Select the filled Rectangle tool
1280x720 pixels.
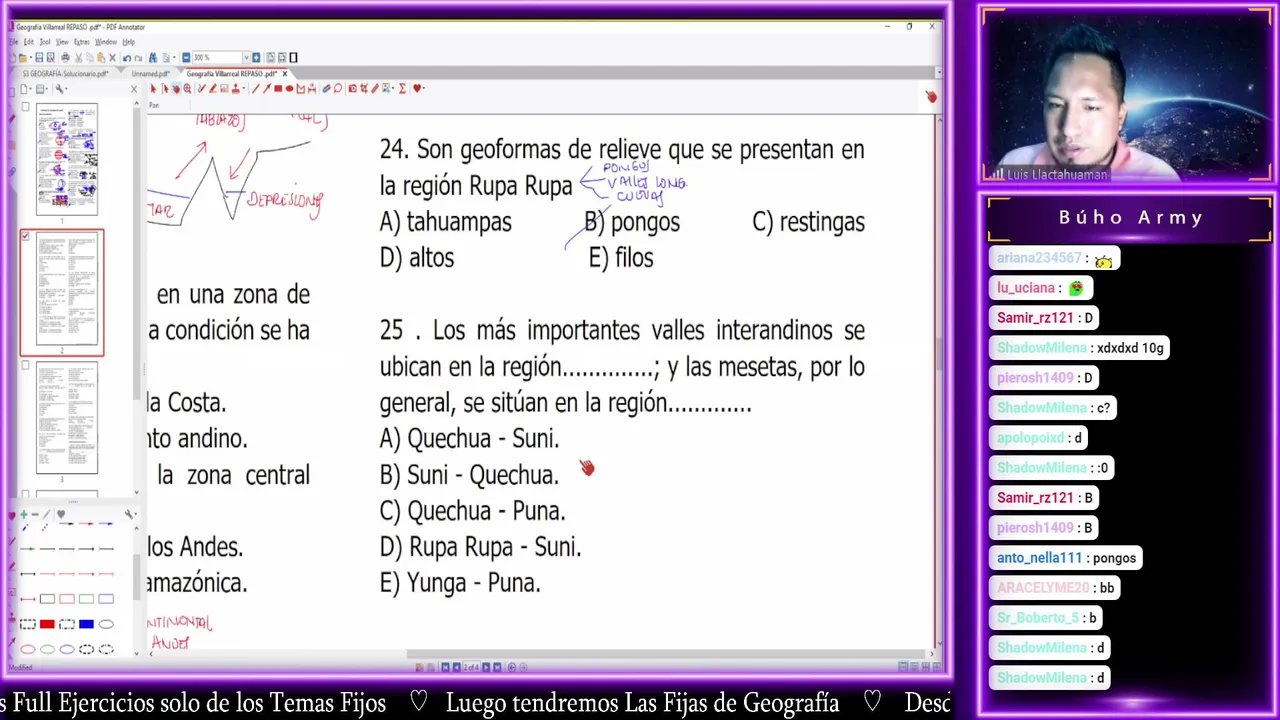point(278,89)
